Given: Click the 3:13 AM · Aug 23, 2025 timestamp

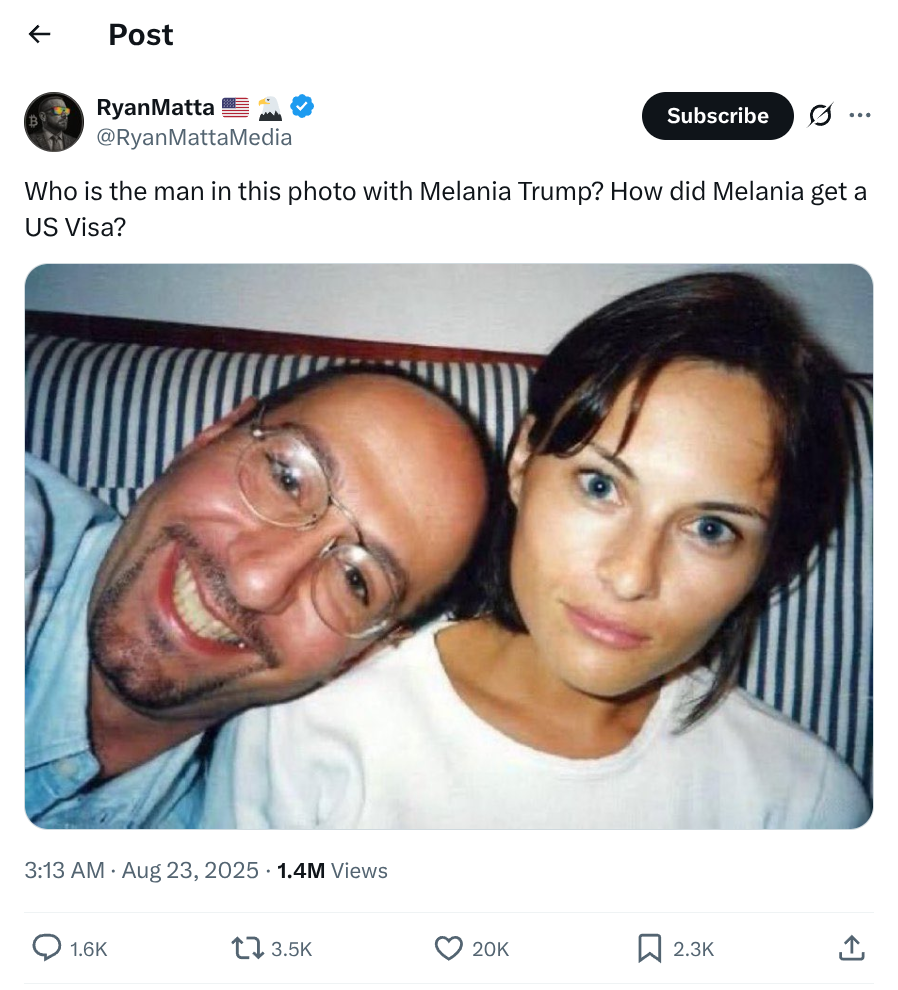Looking at the screenshot, I should (141, 870).
